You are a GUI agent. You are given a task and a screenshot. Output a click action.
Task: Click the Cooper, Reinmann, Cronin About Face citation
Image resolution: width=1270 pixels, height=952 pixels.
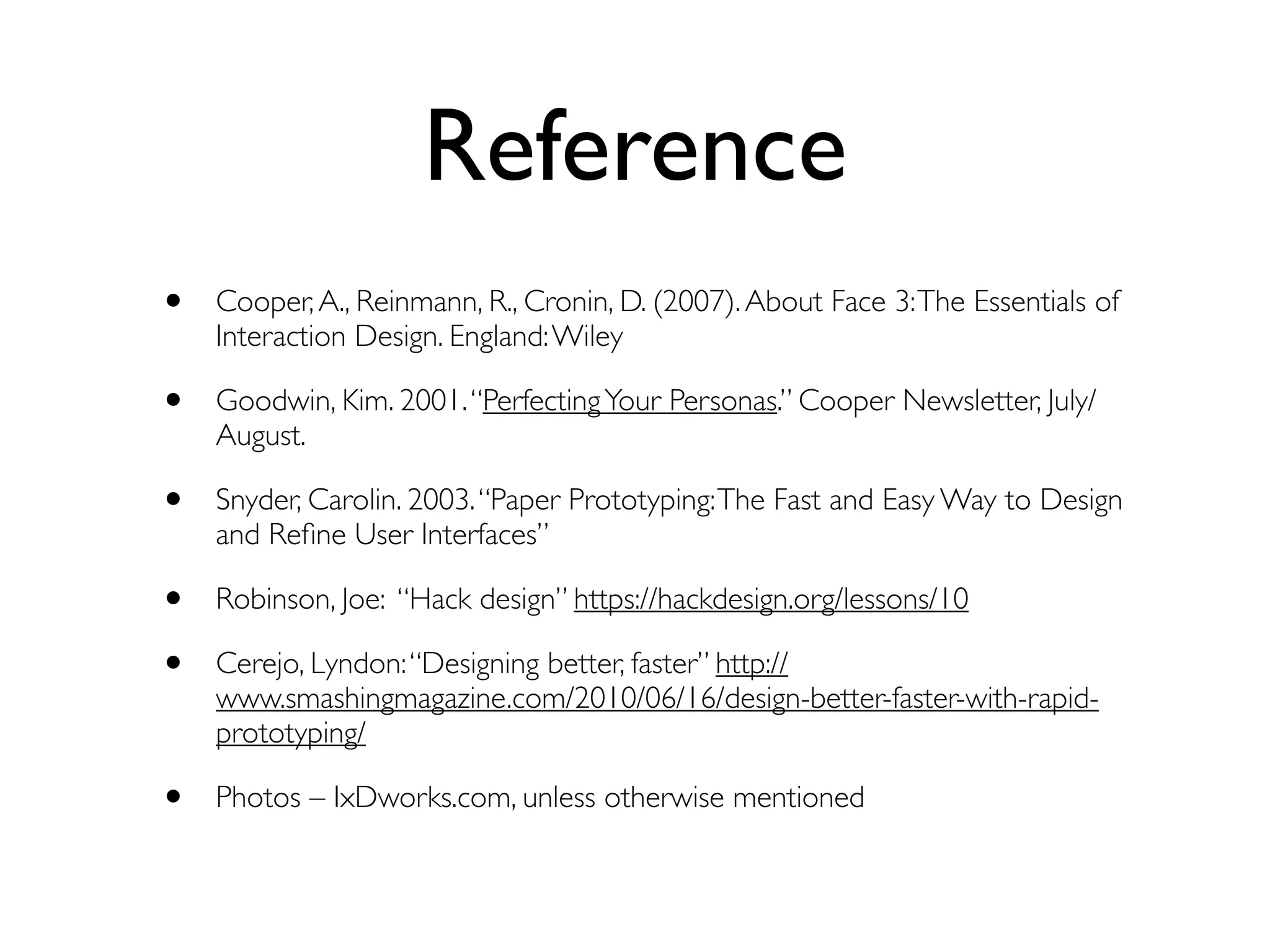(668, 319)
